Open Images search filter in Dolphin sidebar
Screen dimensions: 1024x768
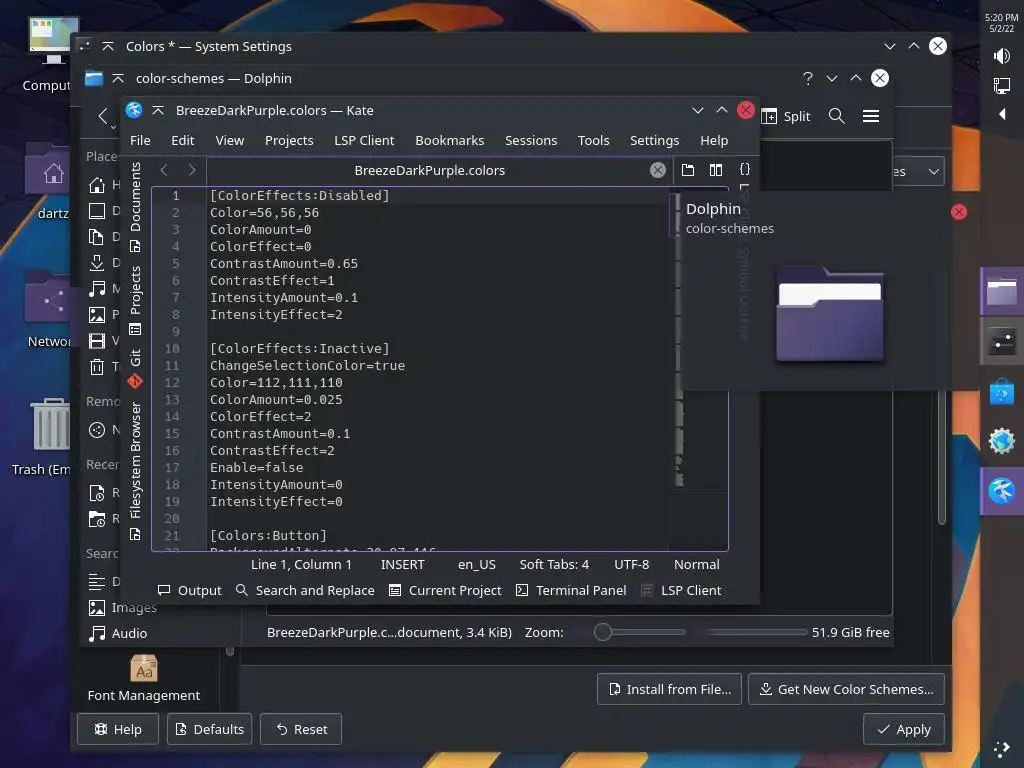pyautogui.click(x=123, y=607)
